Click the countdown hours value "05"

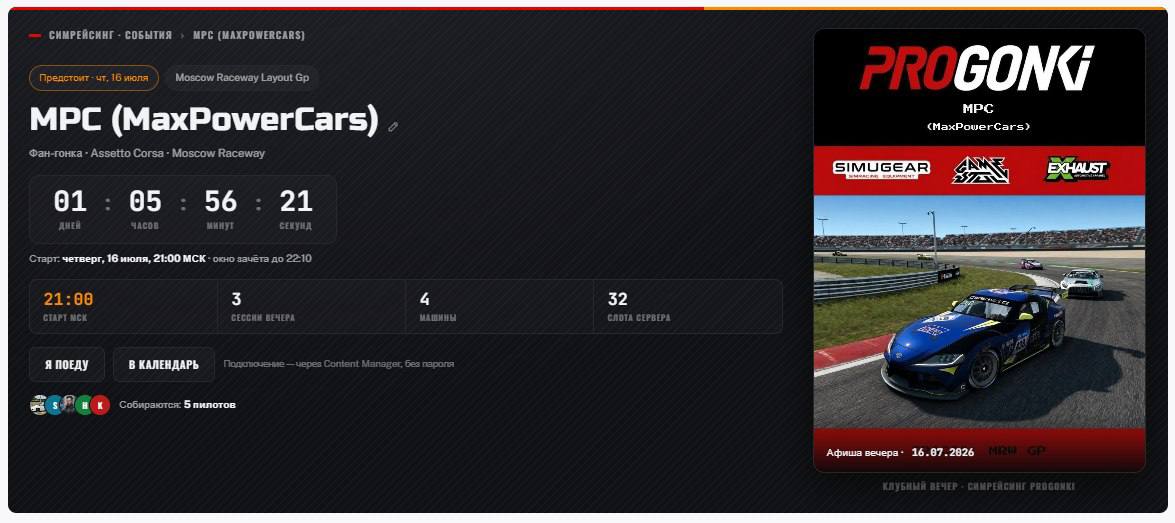[x=145, y=202]
